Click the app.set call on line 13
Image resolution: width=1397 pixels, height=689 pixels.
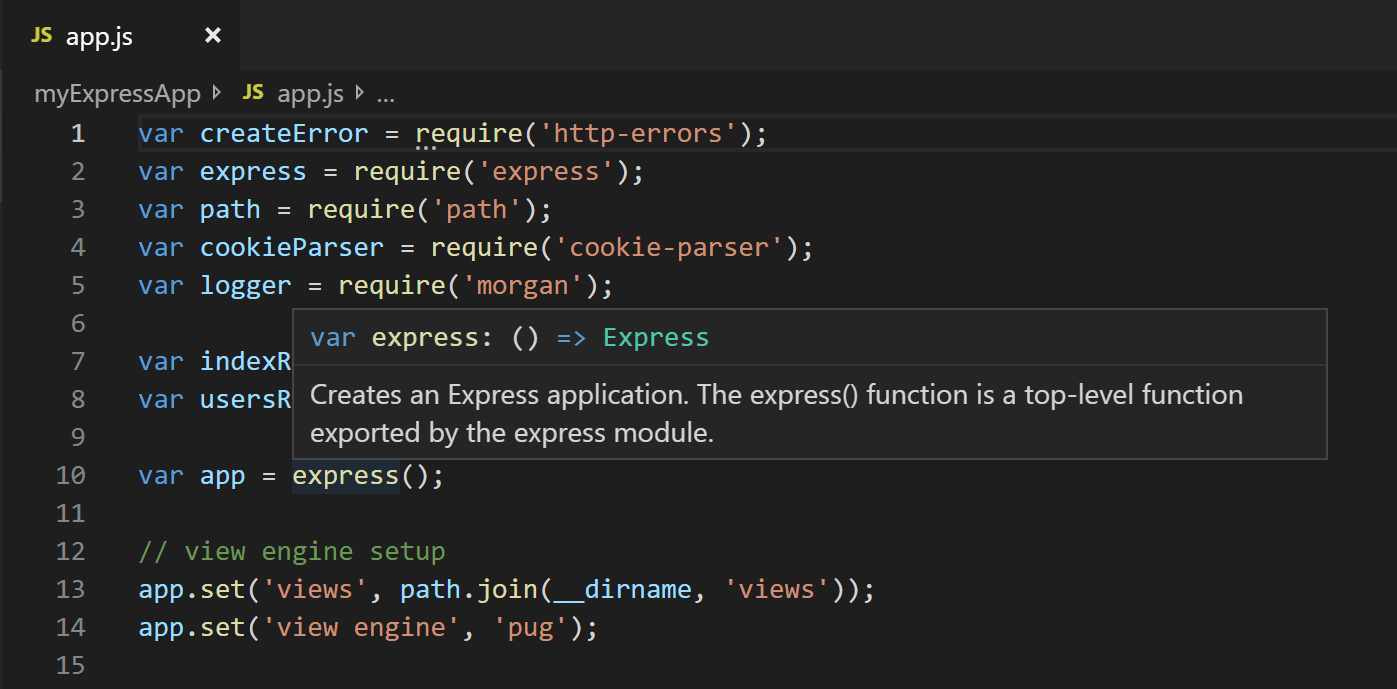pyautogui.click(x=196, y=589)
